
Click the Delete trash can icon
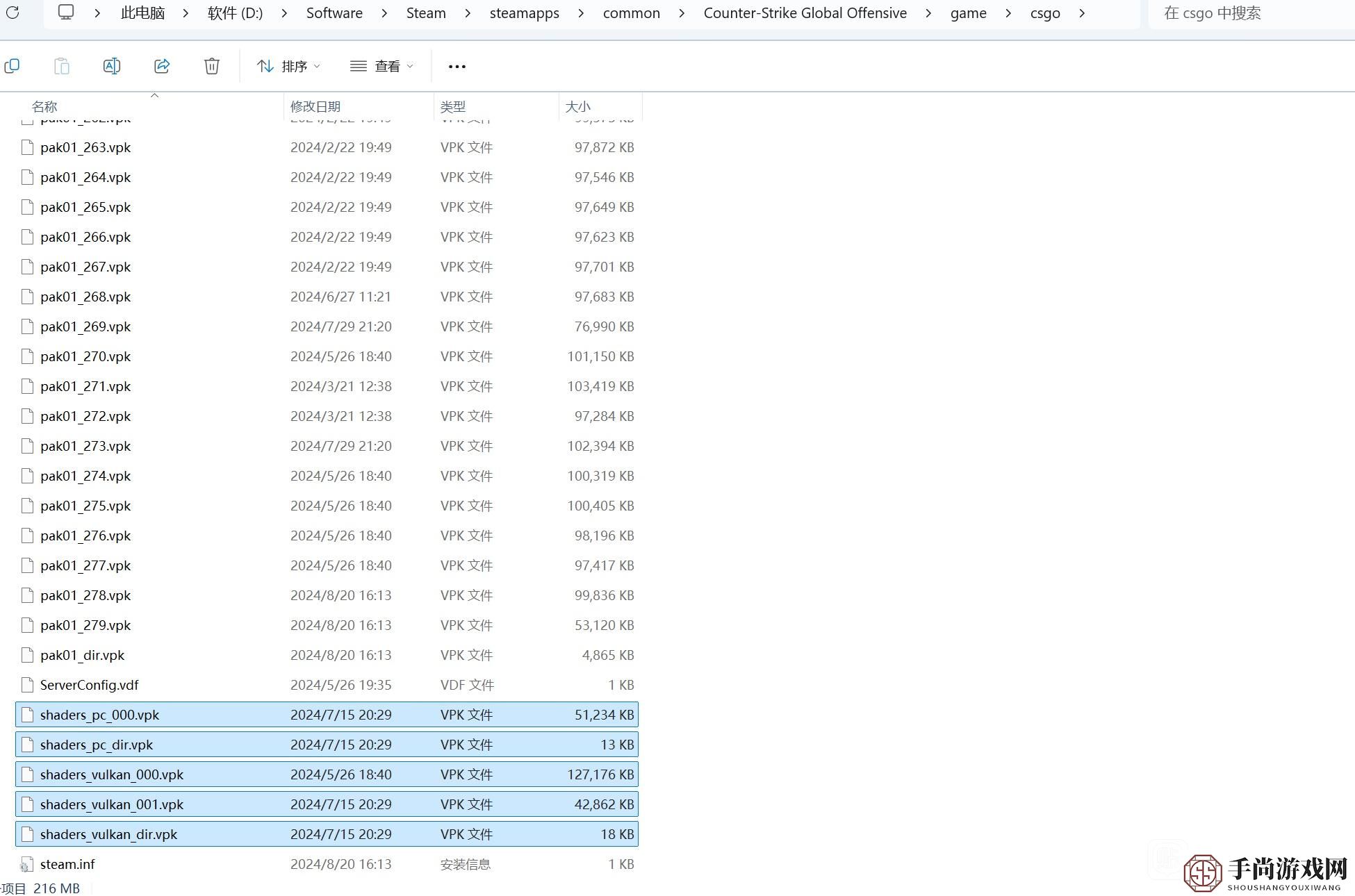point(212,66)
